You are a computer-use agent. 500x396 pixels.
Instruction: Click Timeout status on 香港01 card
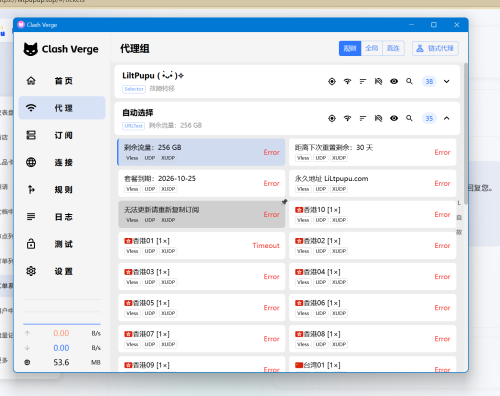pyautogui.click(x=266, y=246)
